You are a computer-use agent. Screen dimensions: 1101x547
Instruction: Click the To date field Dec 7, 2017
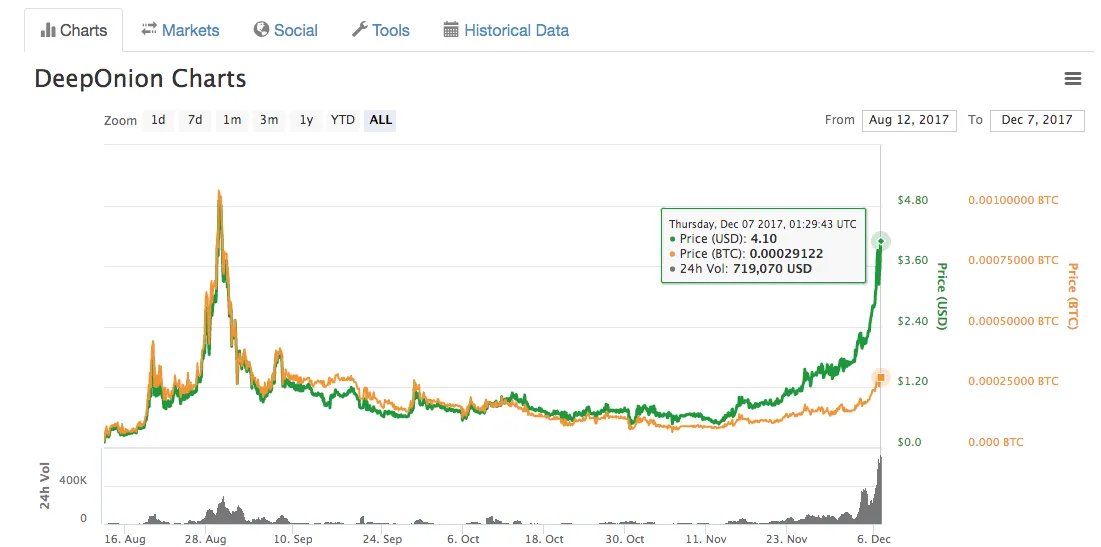pos(1037,120)
